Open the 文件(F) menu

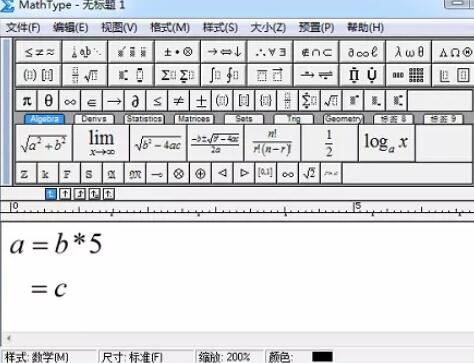click(x=23, y=27)
